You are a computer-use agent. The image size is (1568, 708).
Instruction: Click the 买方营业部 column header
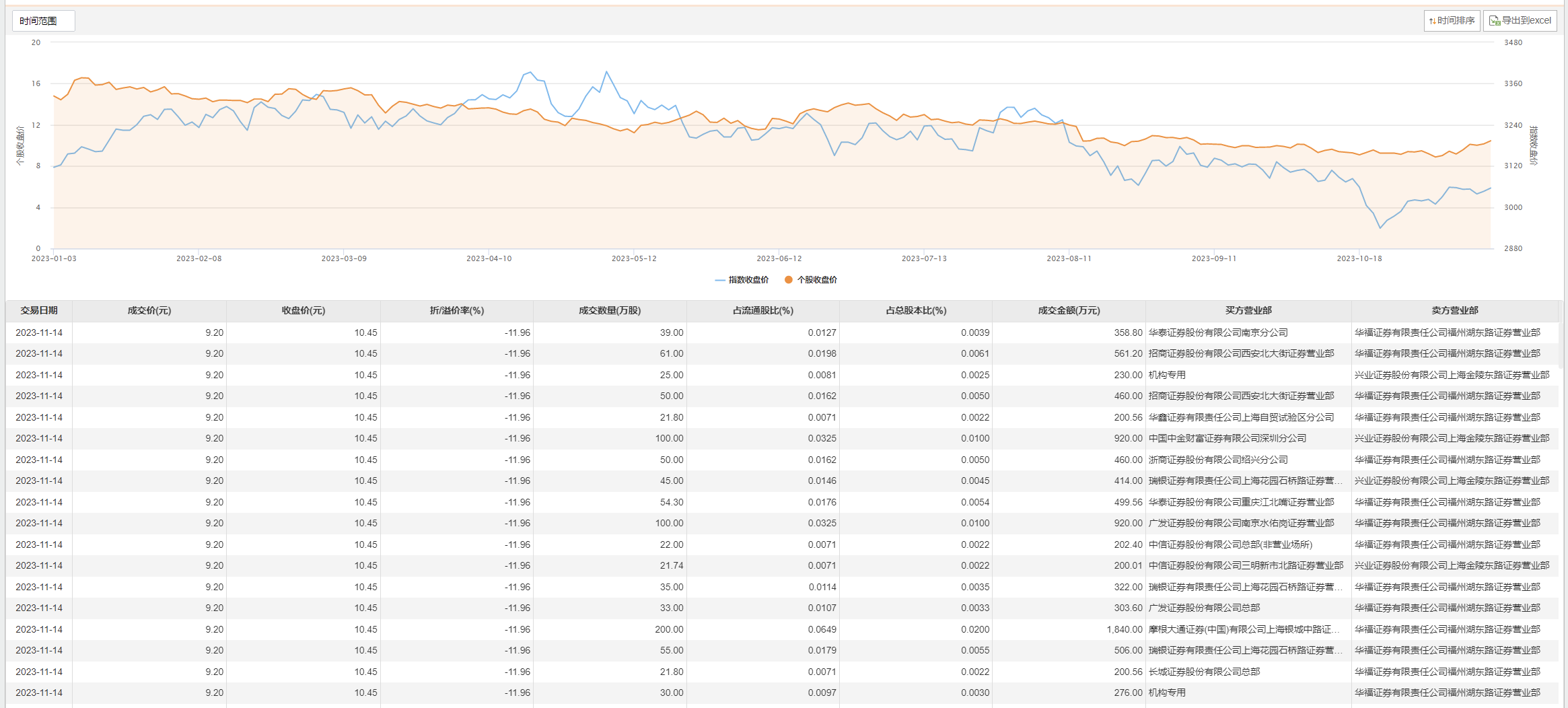(1248, 311)
